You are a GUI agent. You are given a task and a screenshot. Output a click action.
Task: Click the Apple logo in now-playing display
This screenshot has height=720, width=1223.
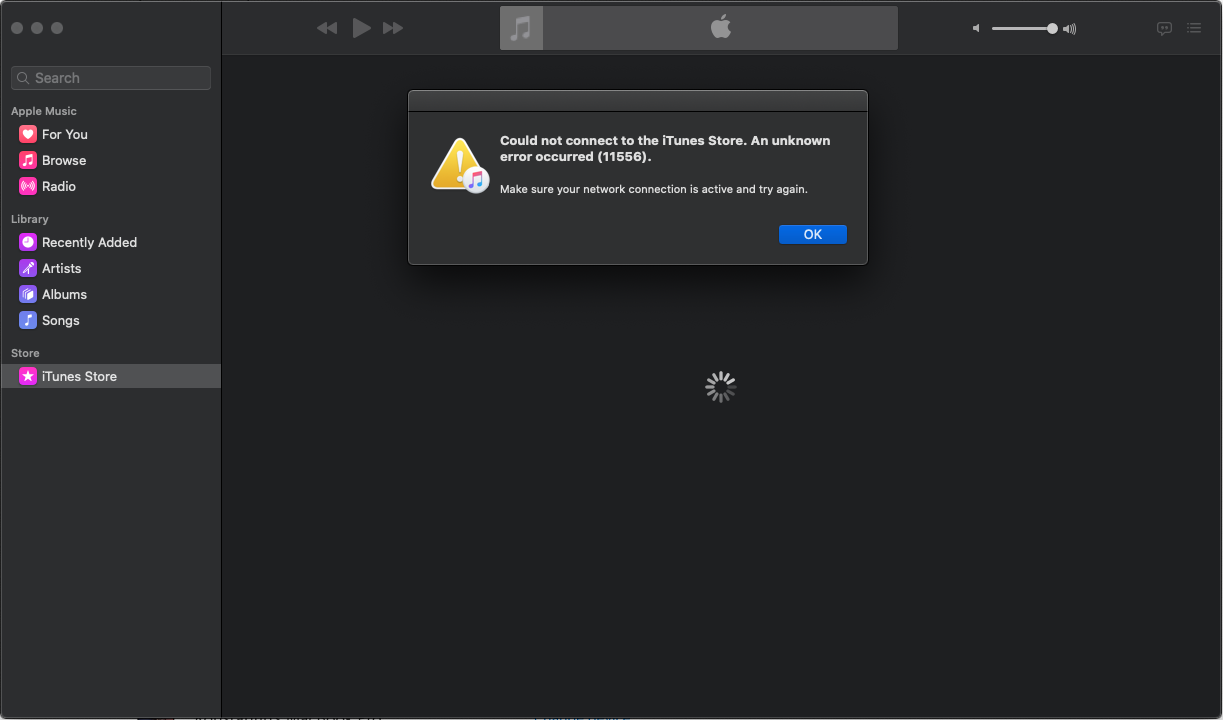[x=721, y=27]
